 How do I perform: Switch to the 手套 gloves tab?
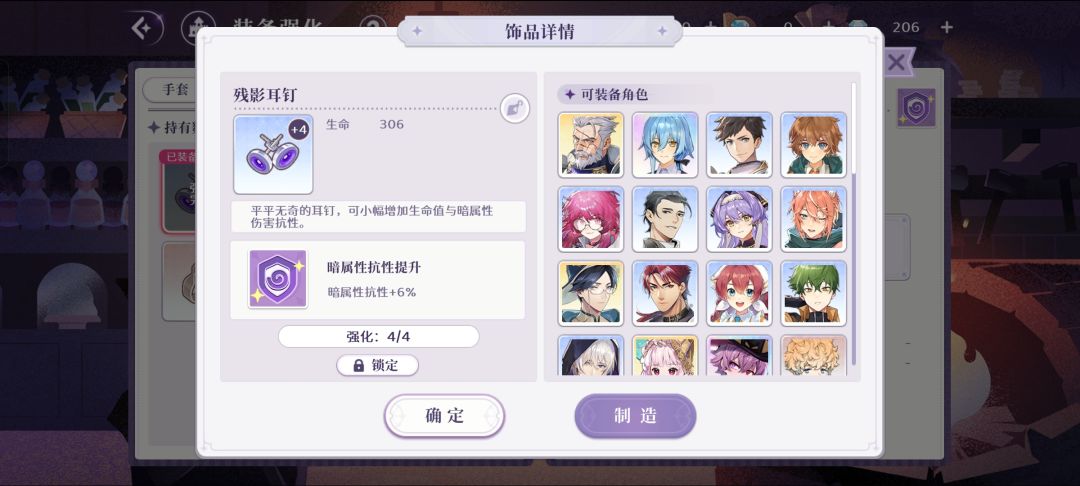171,89
